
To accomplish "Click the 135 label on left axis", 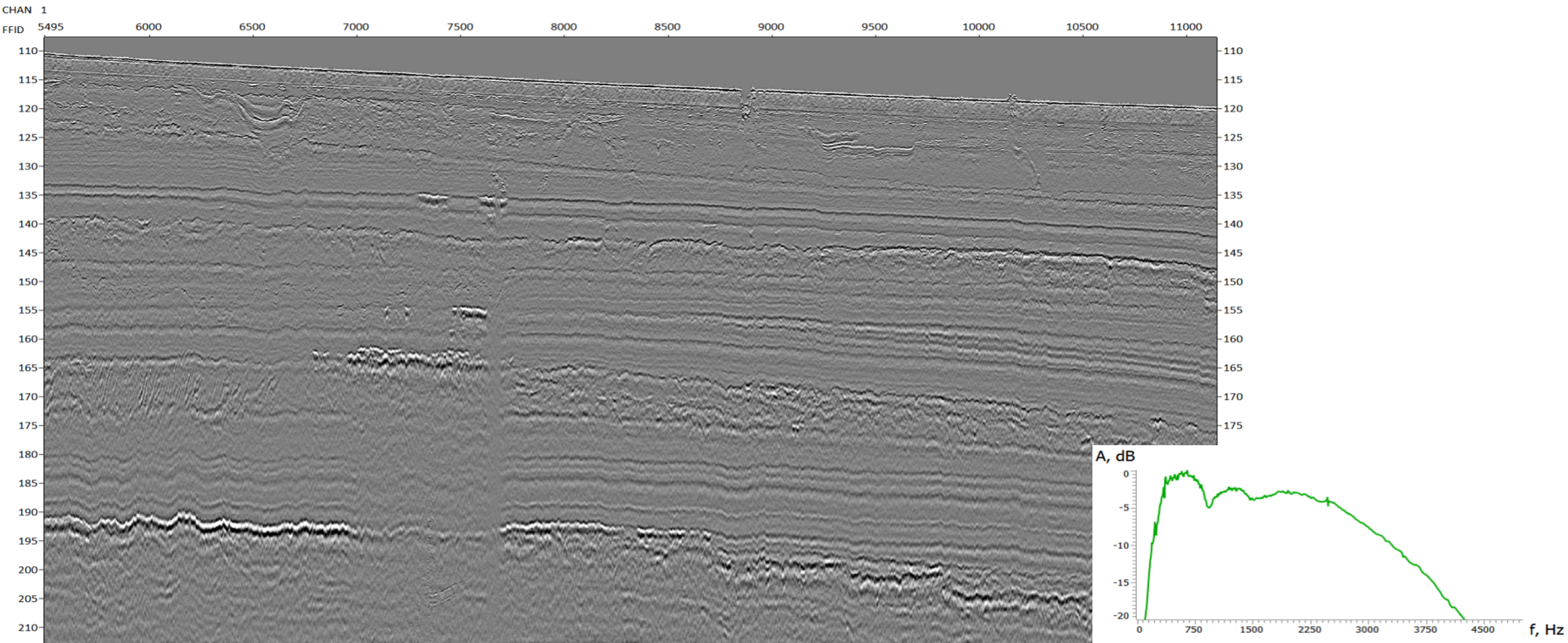I will pos(29,195).
